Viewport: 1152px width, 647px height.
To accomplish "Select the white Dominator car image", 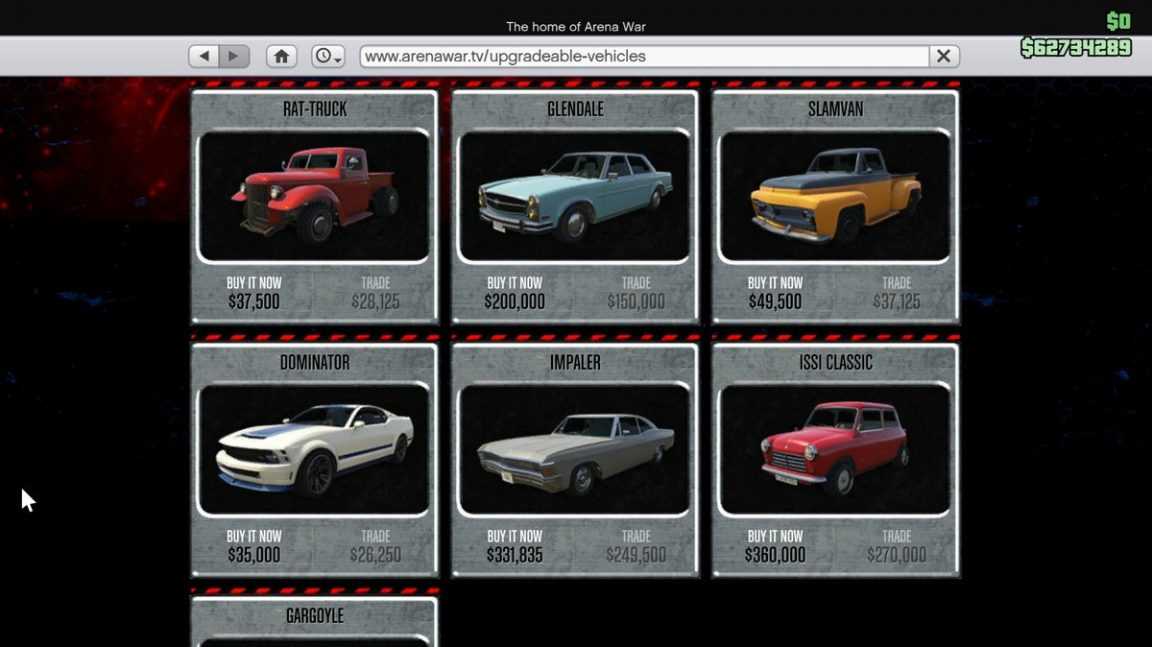I will coord(314,450).
